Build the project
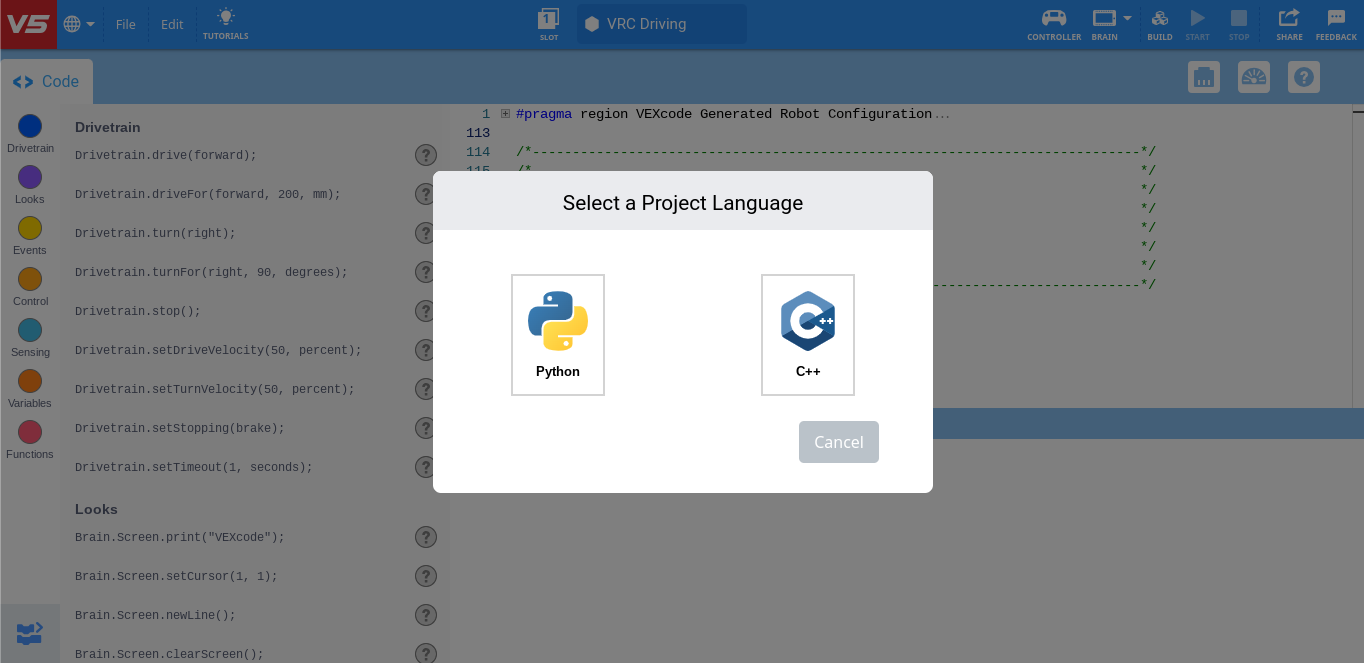The image size is (1364, 663). (x=1160, y=24)
